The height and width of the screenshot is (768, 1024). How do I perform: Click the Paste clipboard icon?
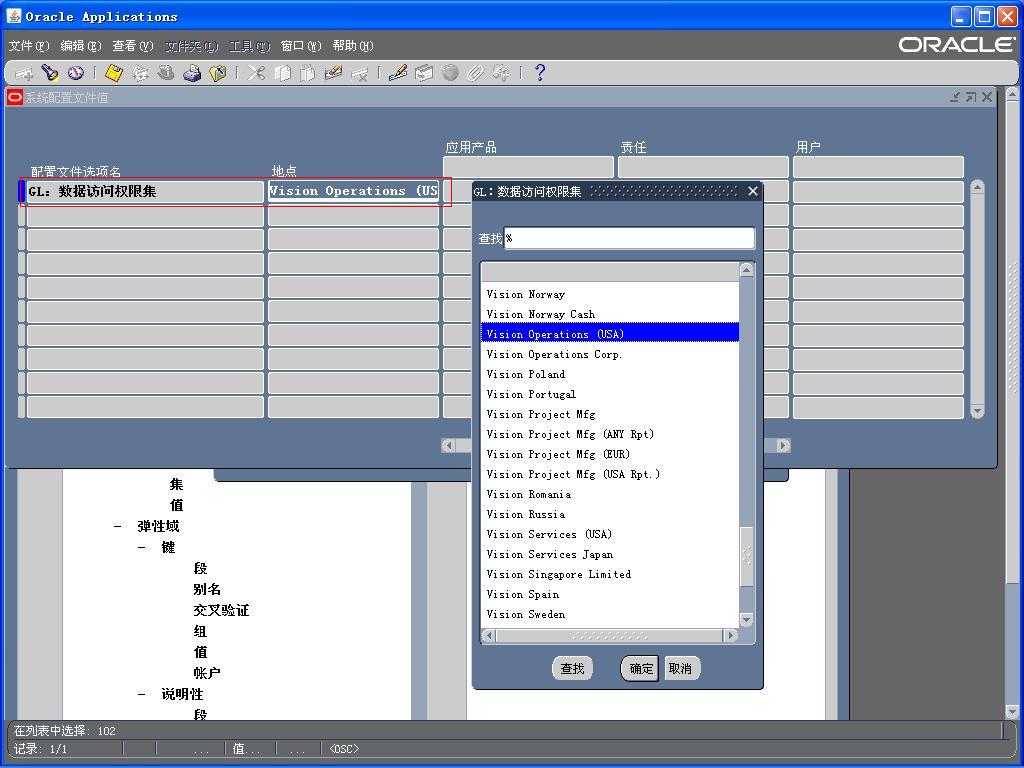[x=308, y=73]
